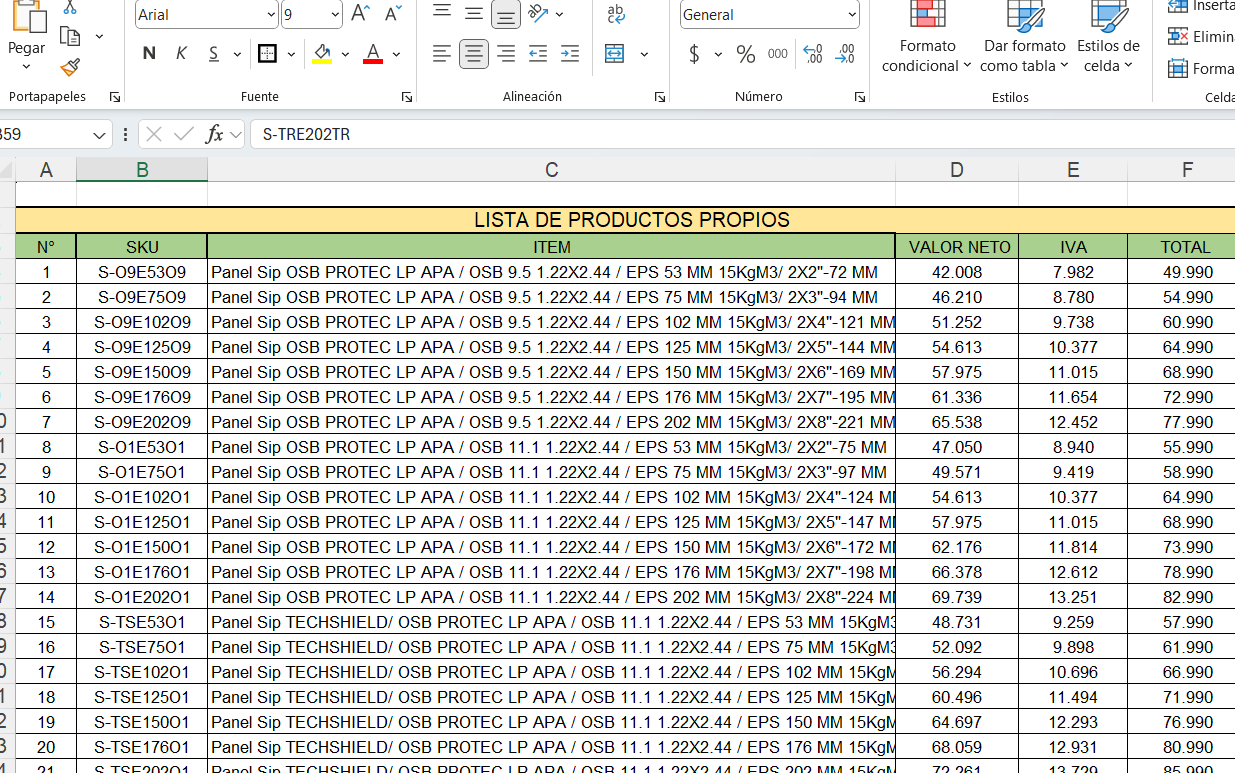Viewport: 1235px width, 773px height.
Task: Toggle center horizontal alignment
Action: (474, 54)
